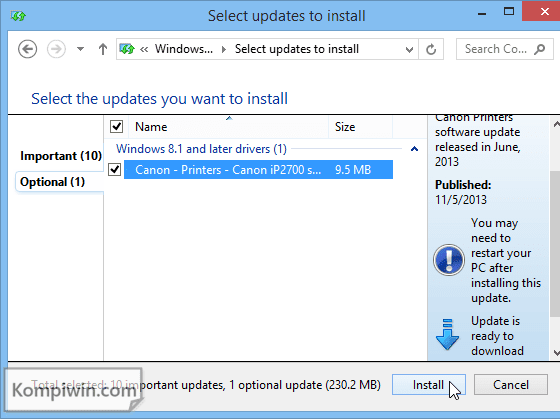Sort by the Size column header
This screenshot has width=560, height=419.
pyautogui.click(x=360, y=127)
